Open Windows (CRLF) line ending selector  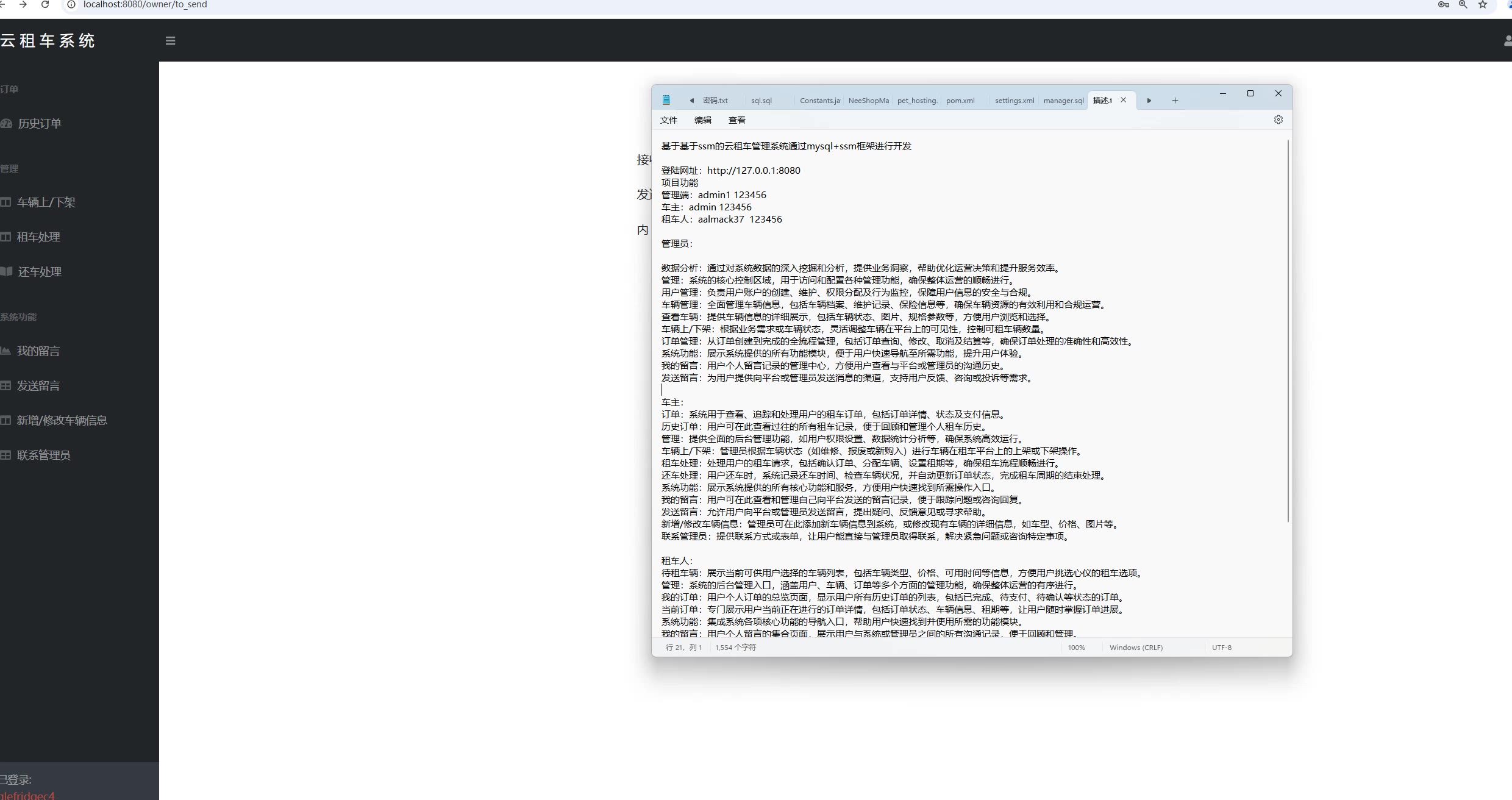[x=1136, y=648]
